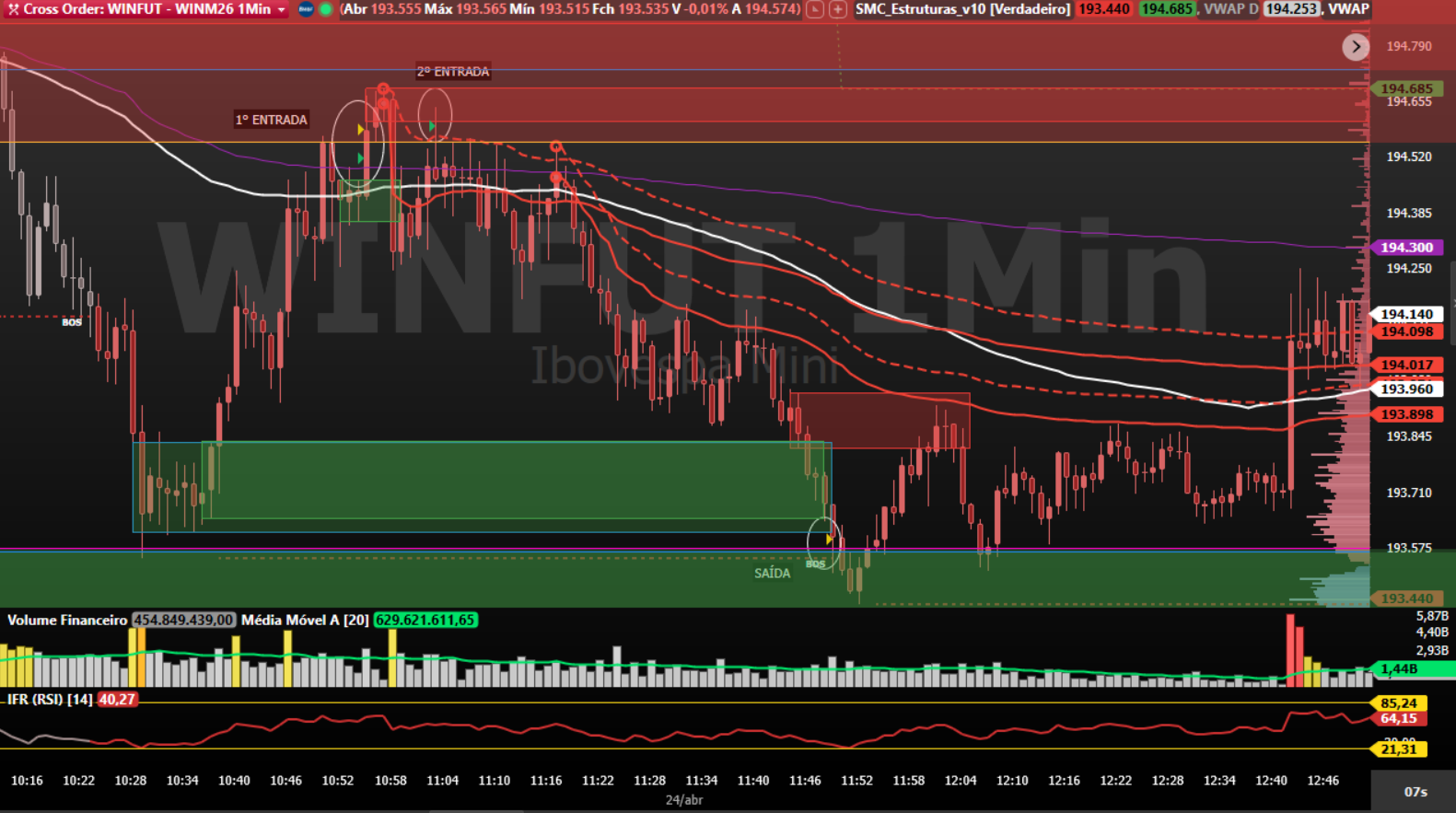Click the collapse indicators arrow icon

(815, 9)
